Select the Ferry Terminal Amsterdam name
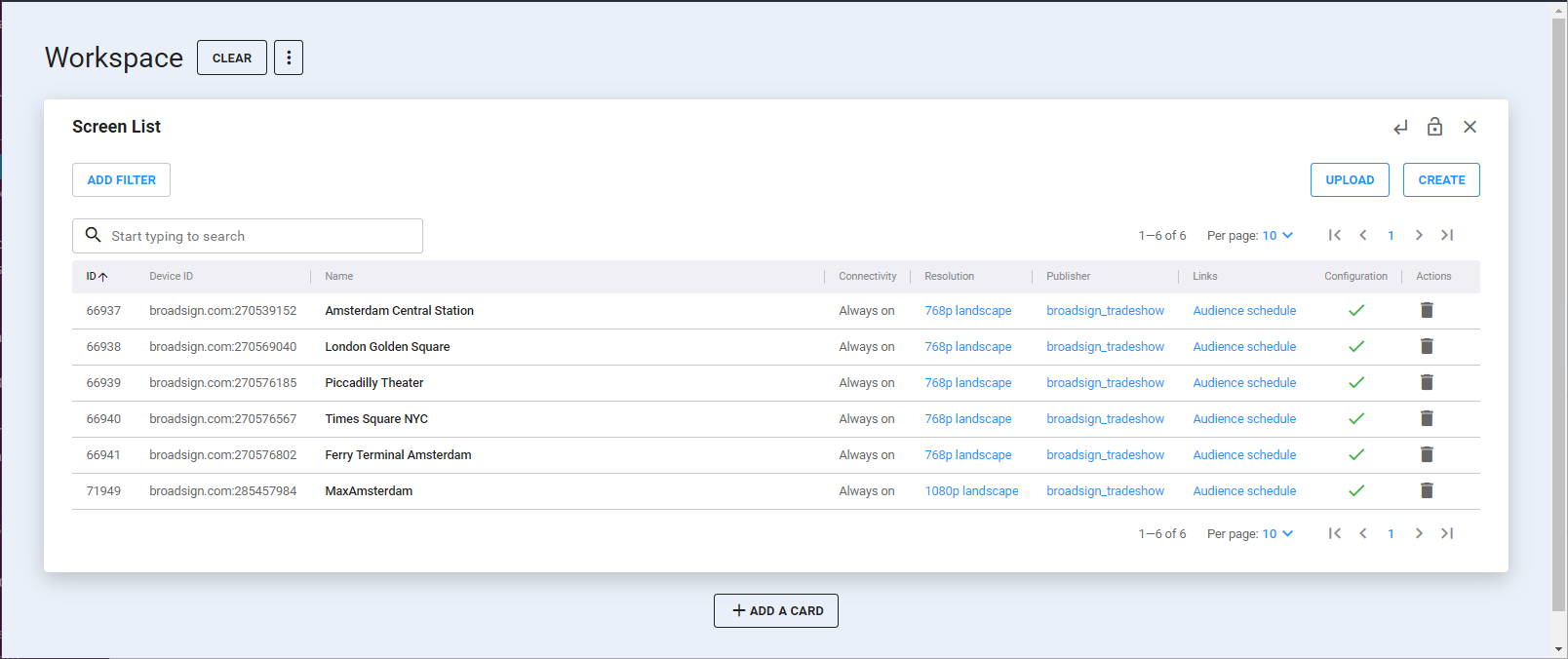This screenshot has width=1568, height=659. coord(398,455)
